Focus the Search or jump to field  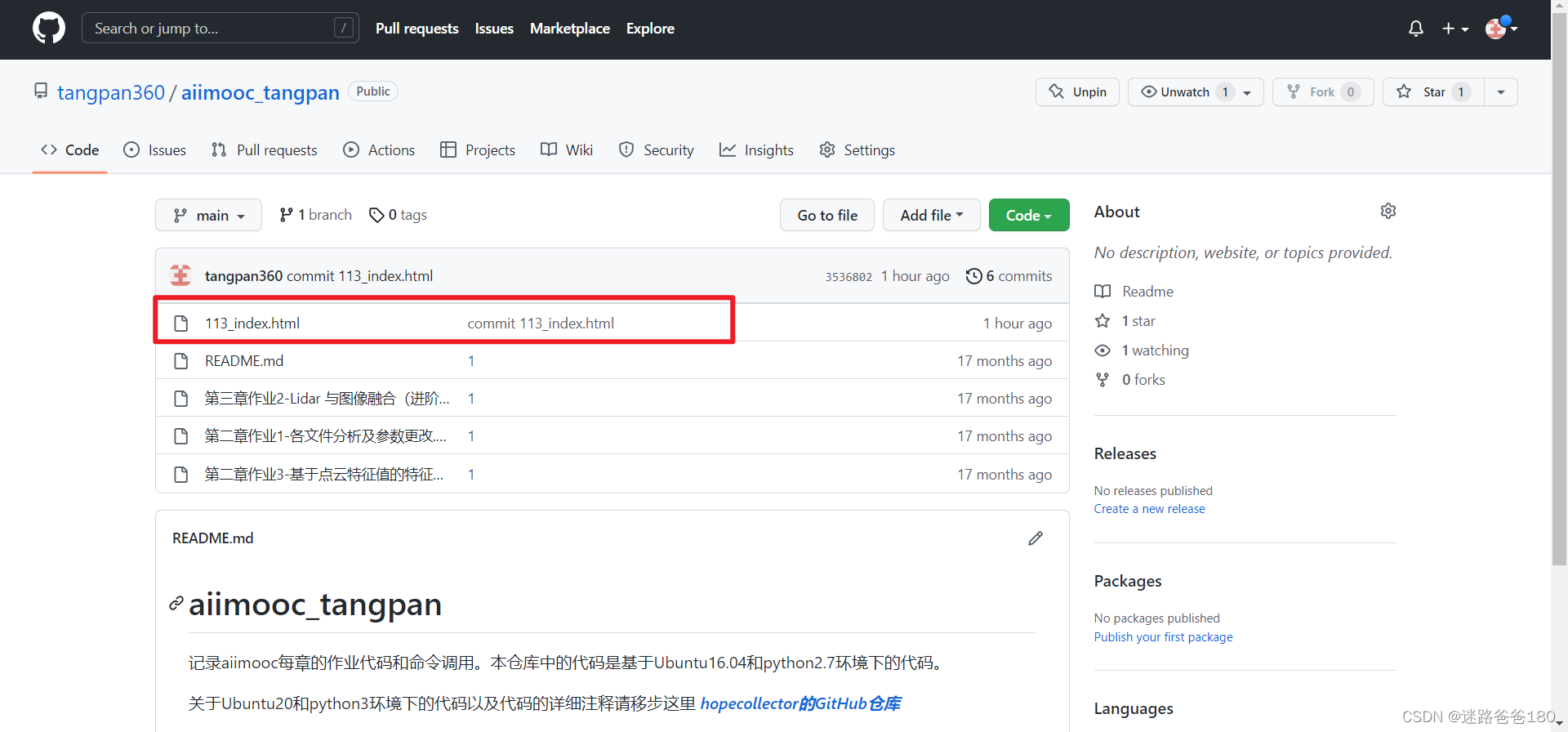tap(220, 29)
